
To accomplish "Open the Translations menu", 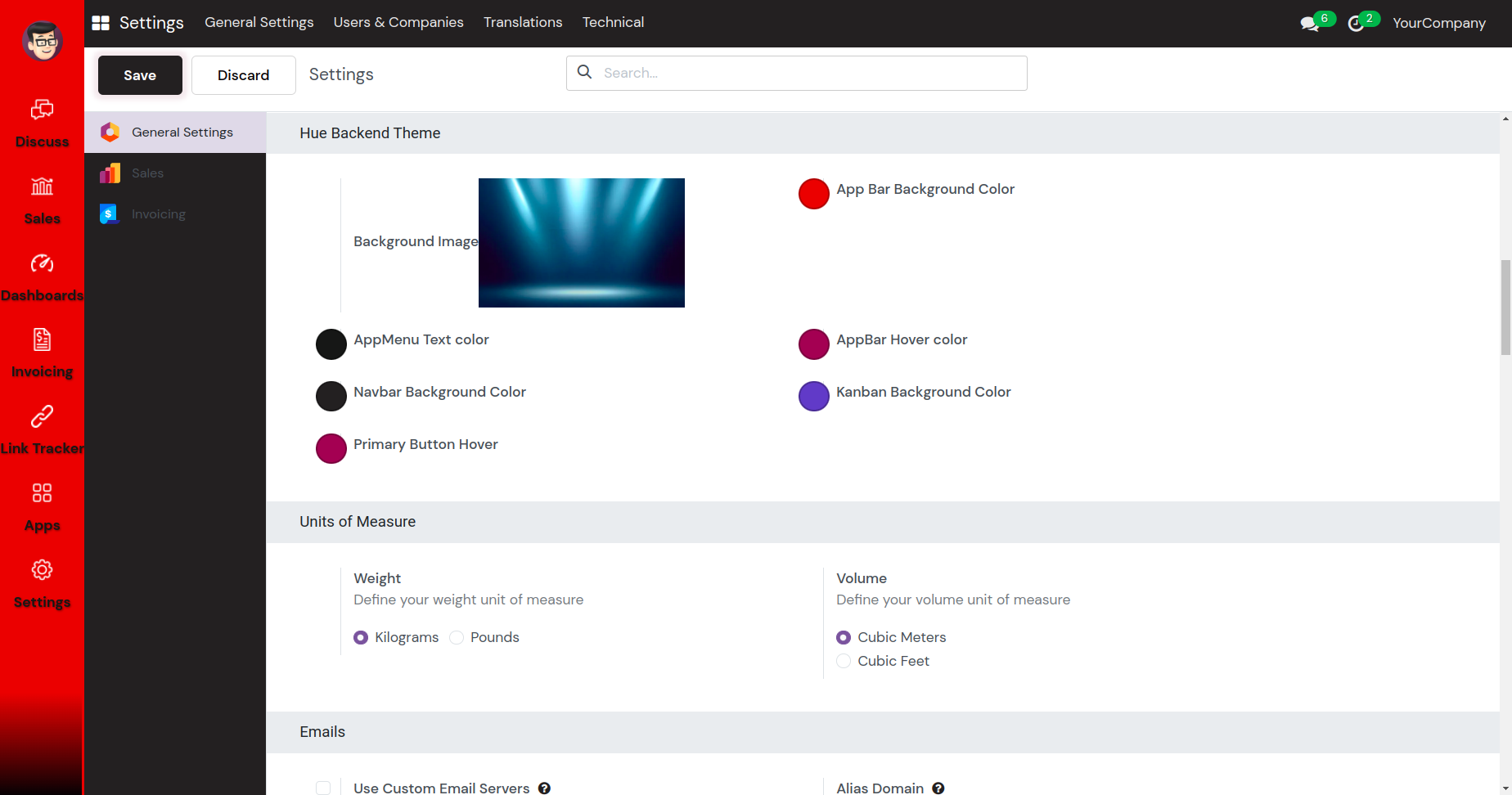I will 523,22.
